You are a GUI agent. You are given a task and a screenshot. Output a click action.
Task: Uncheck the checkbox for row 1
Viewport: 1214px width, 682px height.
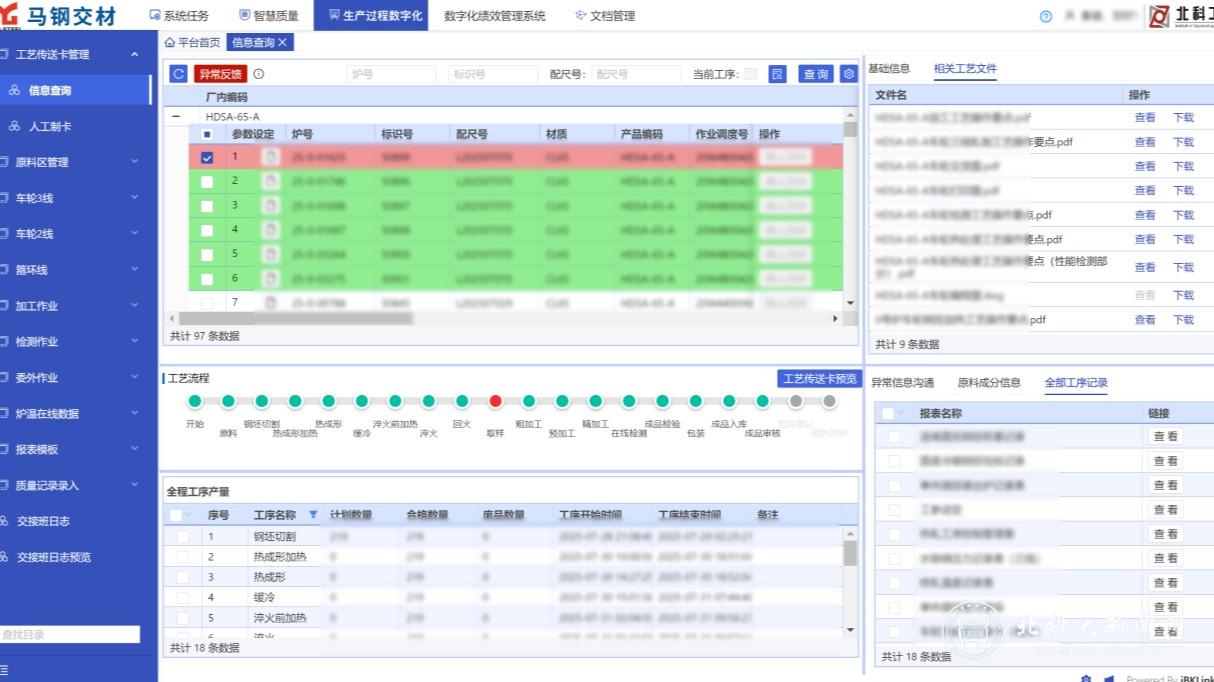tap(207, 157)
